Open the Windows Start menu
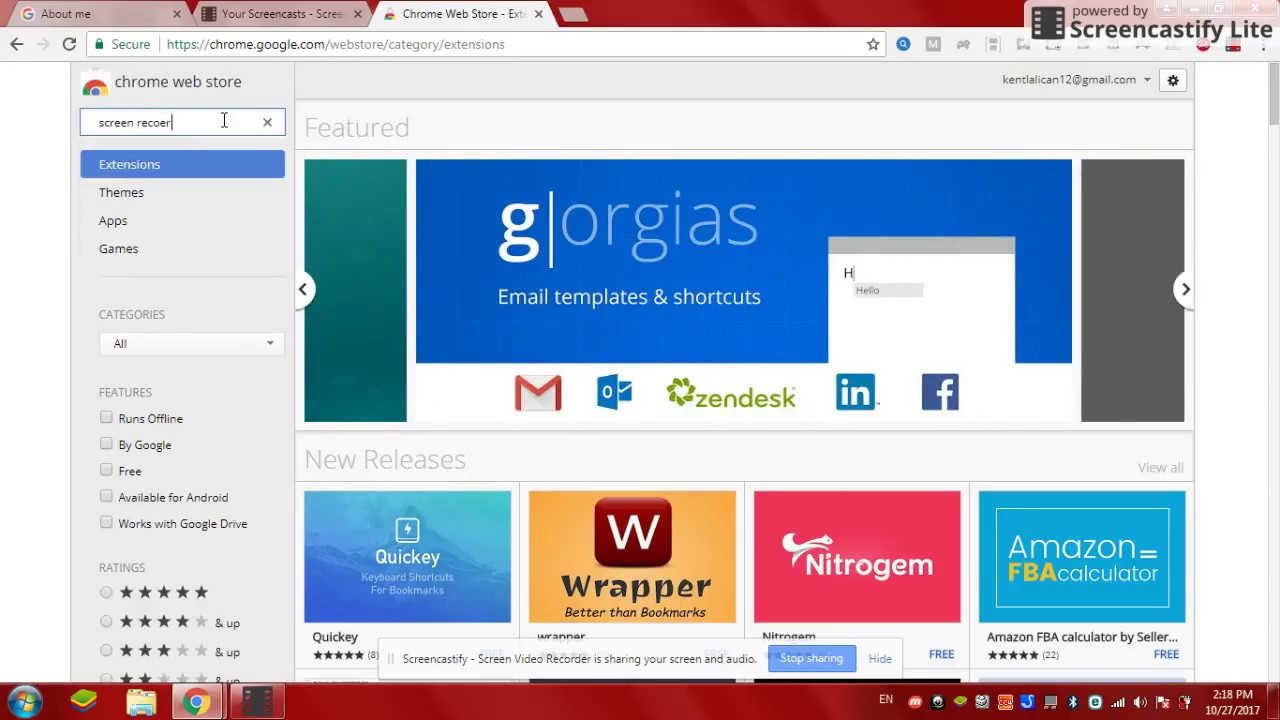The image size is (1280, 720). [25, 701]
